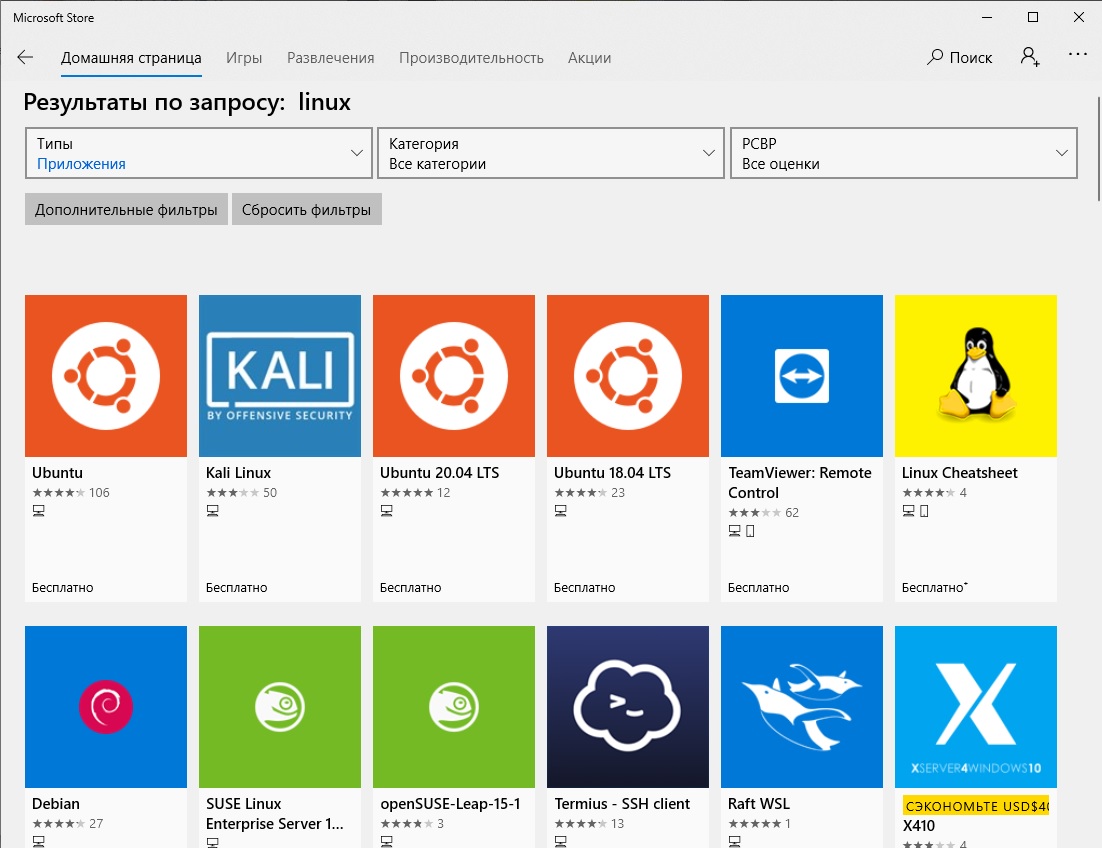Open the Поиск search field
1102x848 pixels.
(959, 58)
